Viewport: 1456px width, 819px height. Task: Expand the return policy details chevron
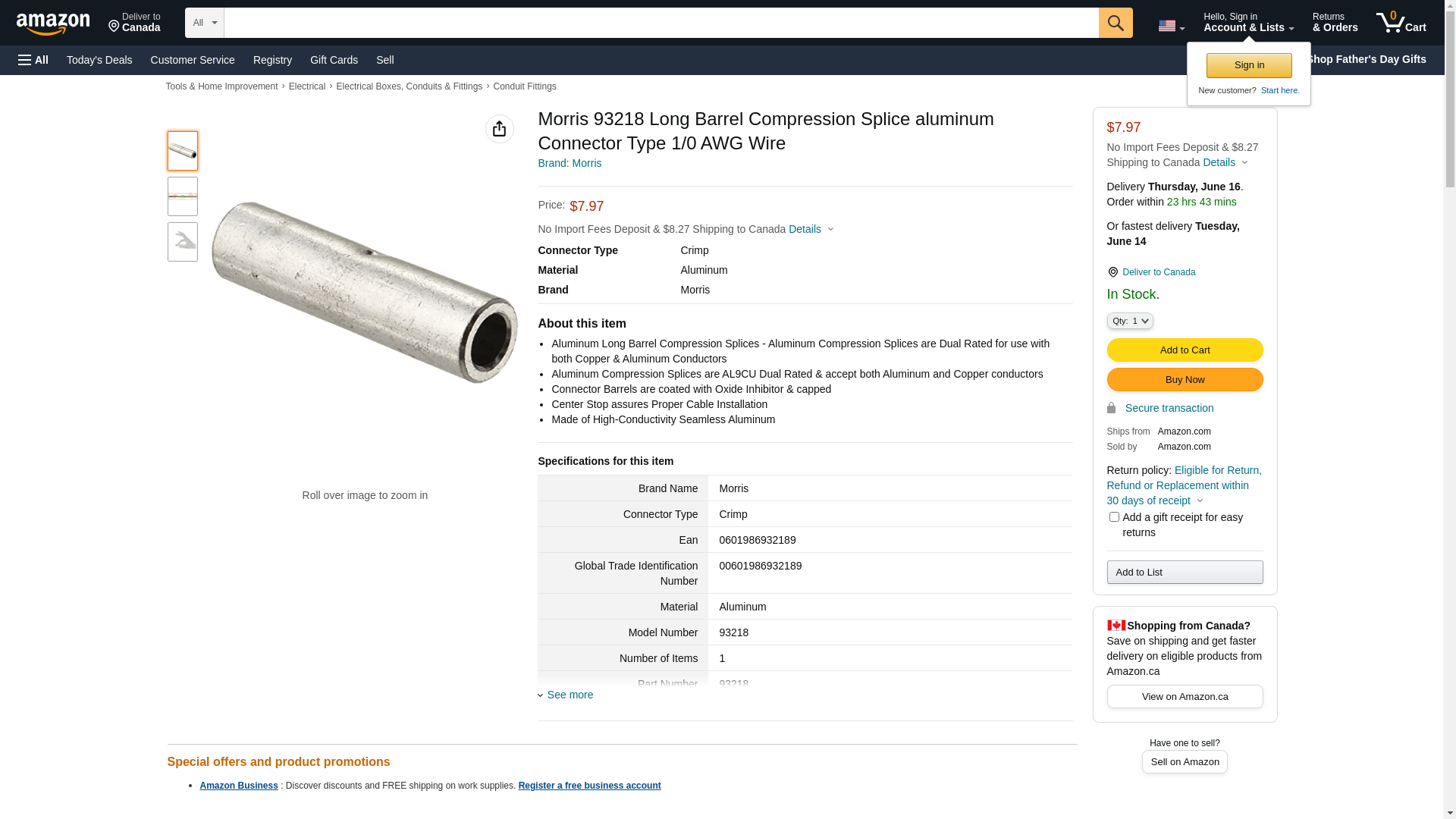click(x=1200, y=500)
